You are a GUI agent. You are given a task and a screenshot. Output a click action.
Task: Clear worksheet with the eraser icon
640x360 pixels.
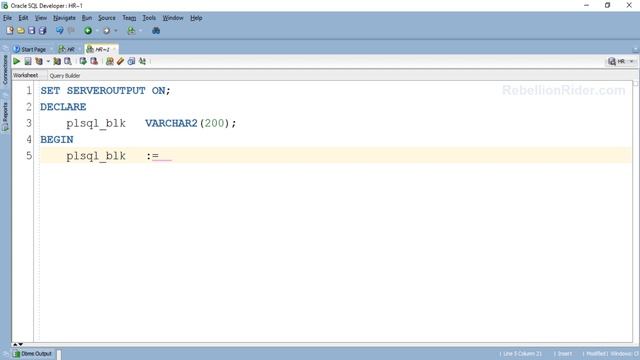pyautogui.click(x=120, y=61)
